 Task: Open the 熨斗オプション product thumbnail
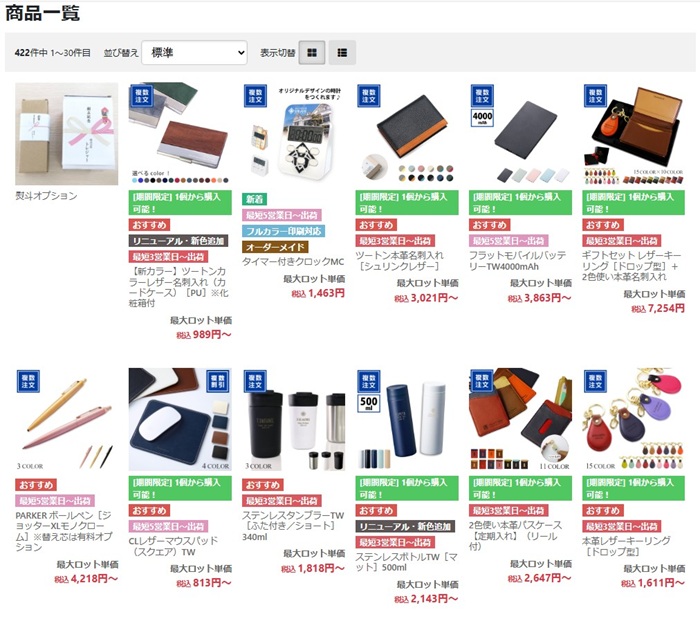pyautogui.click(x=67, y=133)
